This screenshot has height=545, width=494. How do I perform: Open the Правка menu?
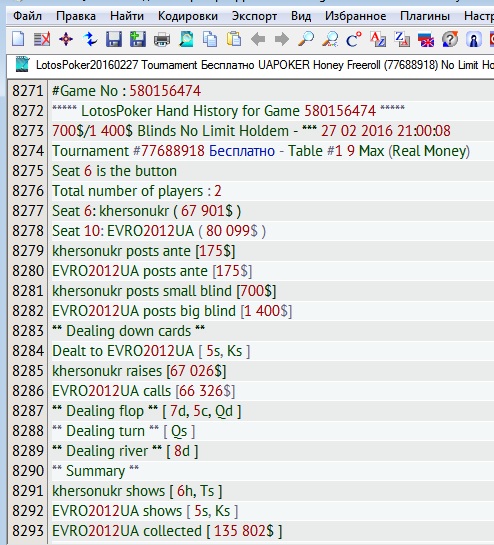click(x=76, y=16)
